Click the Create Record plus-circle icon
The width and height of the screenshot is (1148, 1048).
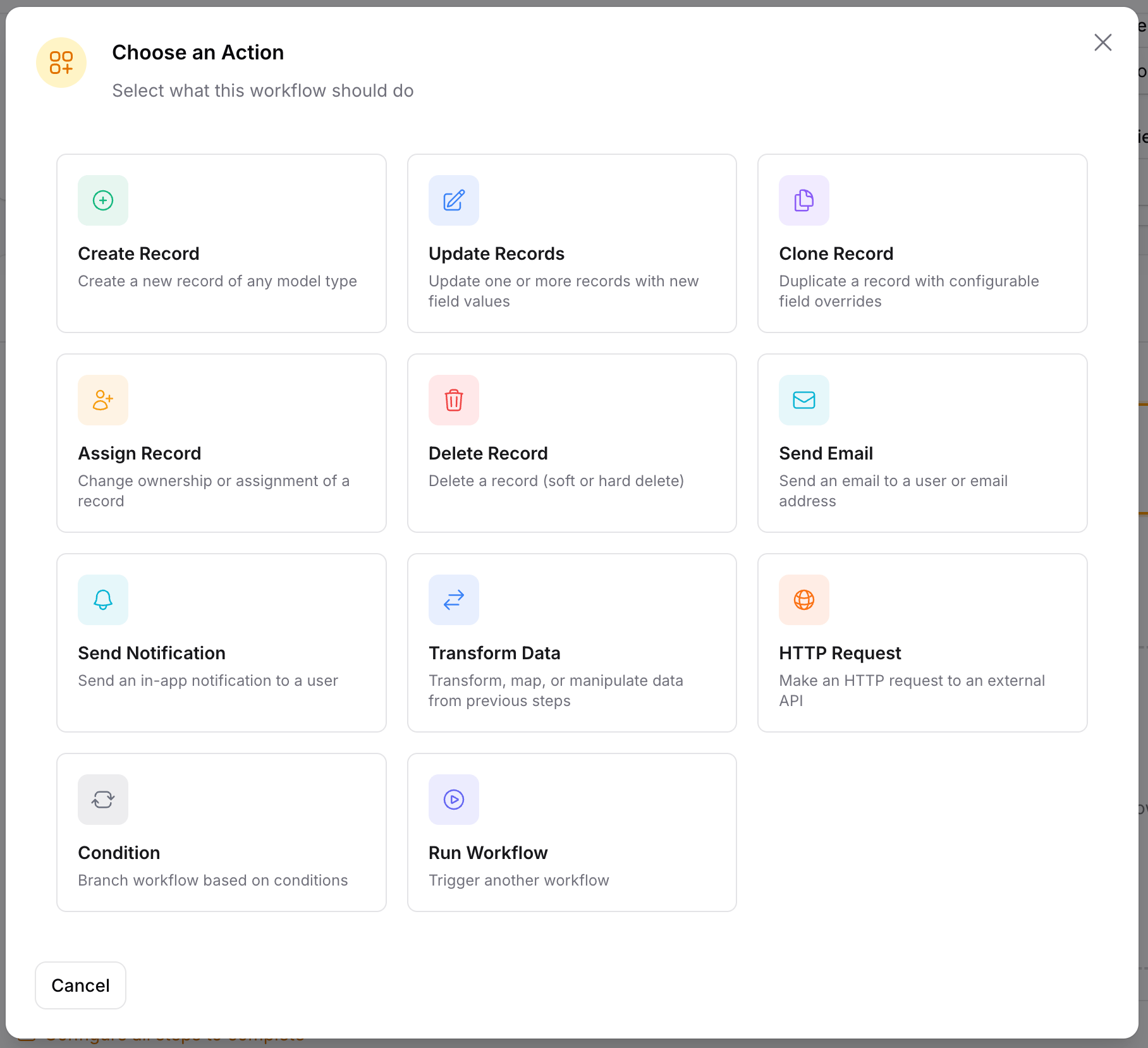click(102, 200)
